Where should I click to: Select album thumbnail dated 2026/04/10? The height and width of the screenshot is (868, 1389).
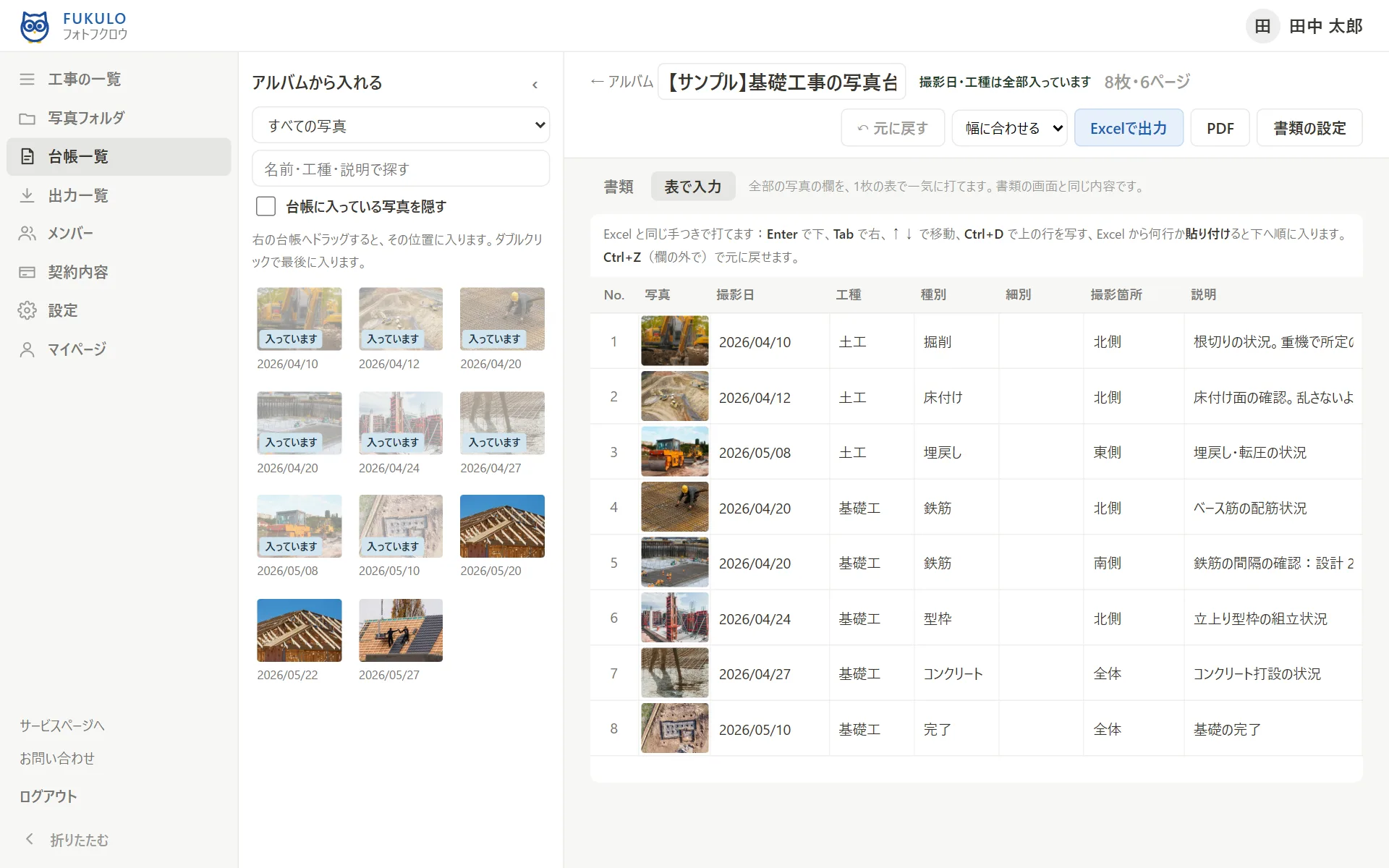point(300,319)
